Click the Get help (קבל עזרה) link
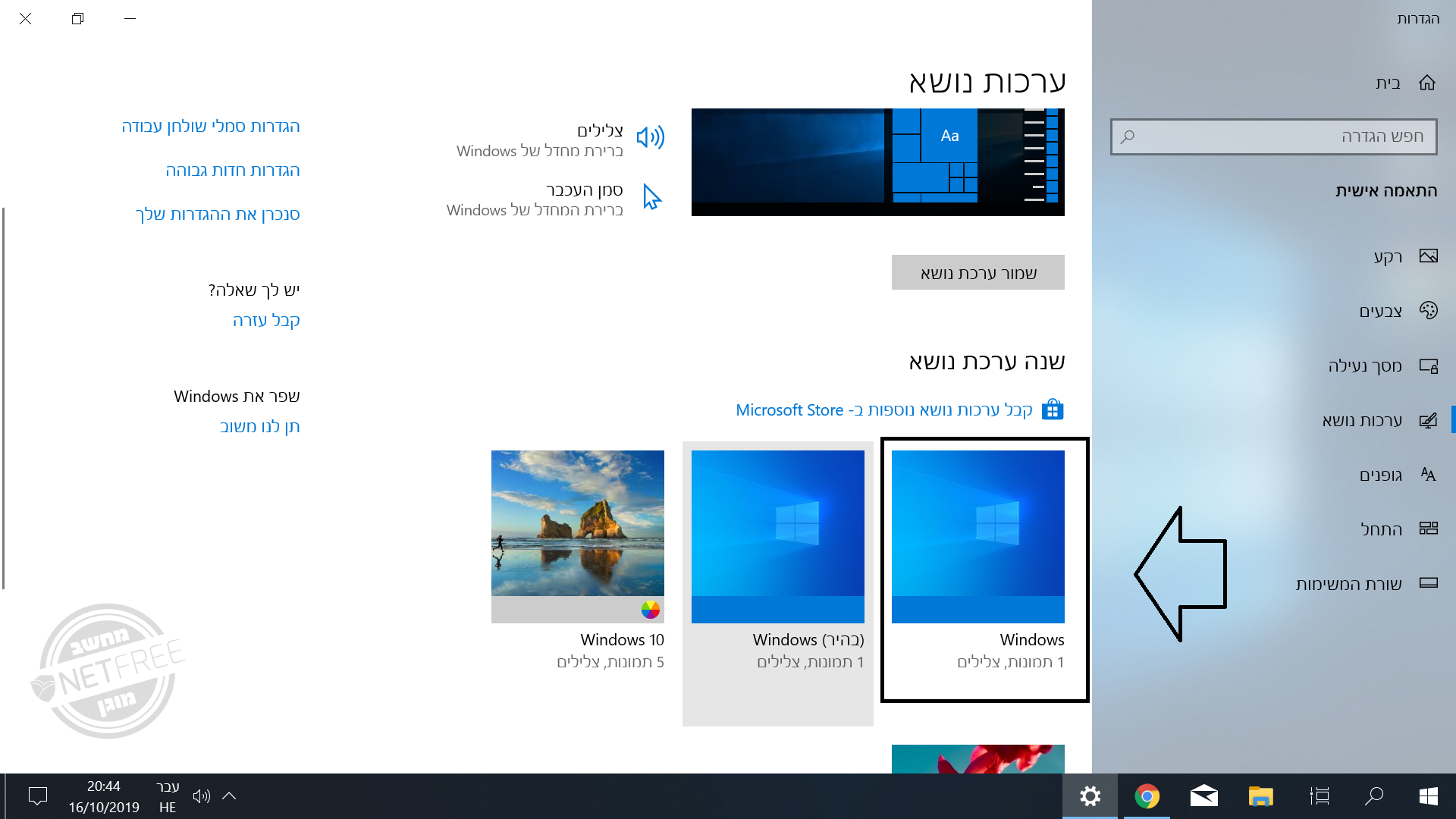Viewport: 1456px width, 819px height. click(x=266, y=321)
